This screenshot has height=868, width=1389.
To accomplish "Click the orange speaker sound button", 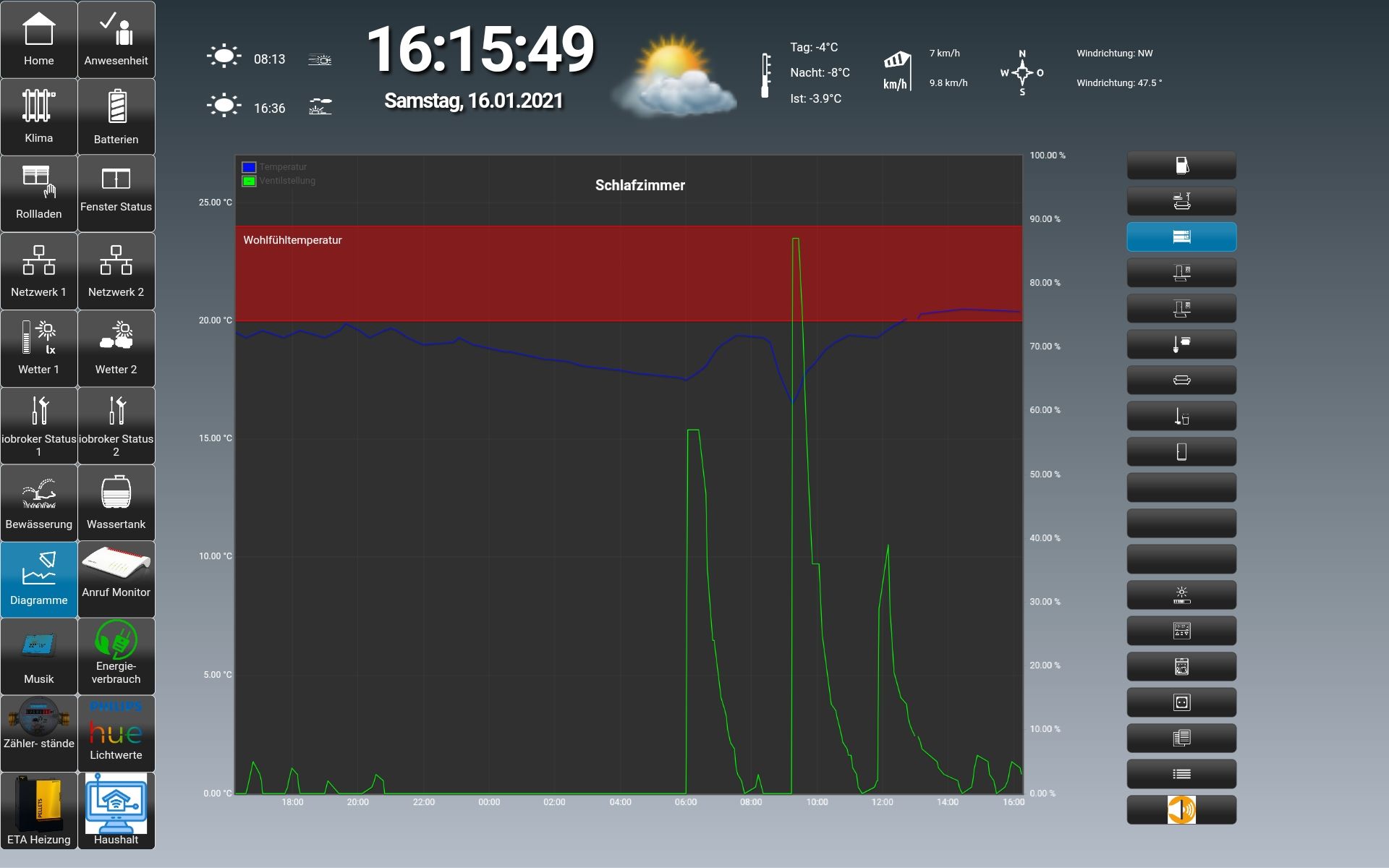I will click(1181, 809).
